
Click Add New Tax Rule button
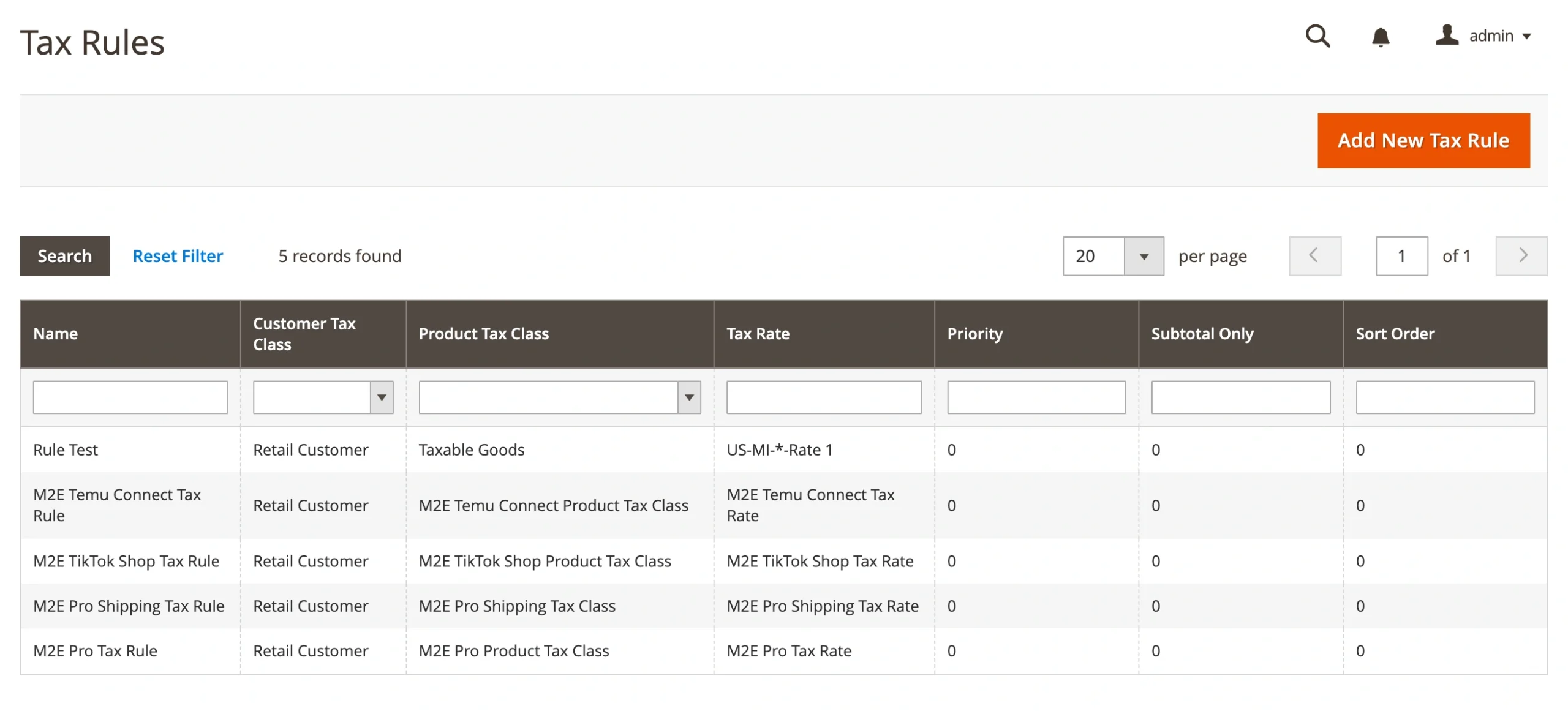coord(1423,140)
